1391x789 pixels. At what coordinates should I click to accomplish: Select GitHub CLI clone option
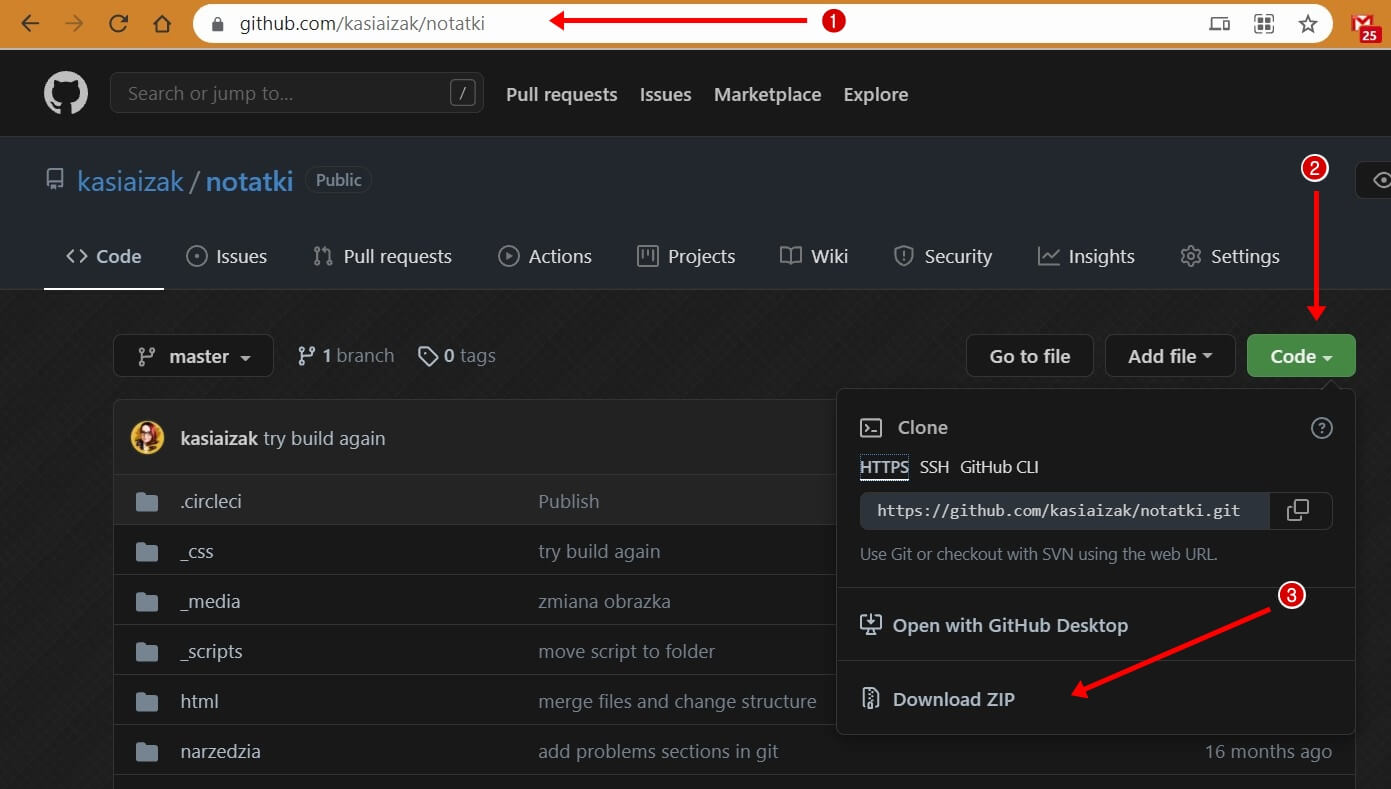pyautogui.click(x=999, y=467)
